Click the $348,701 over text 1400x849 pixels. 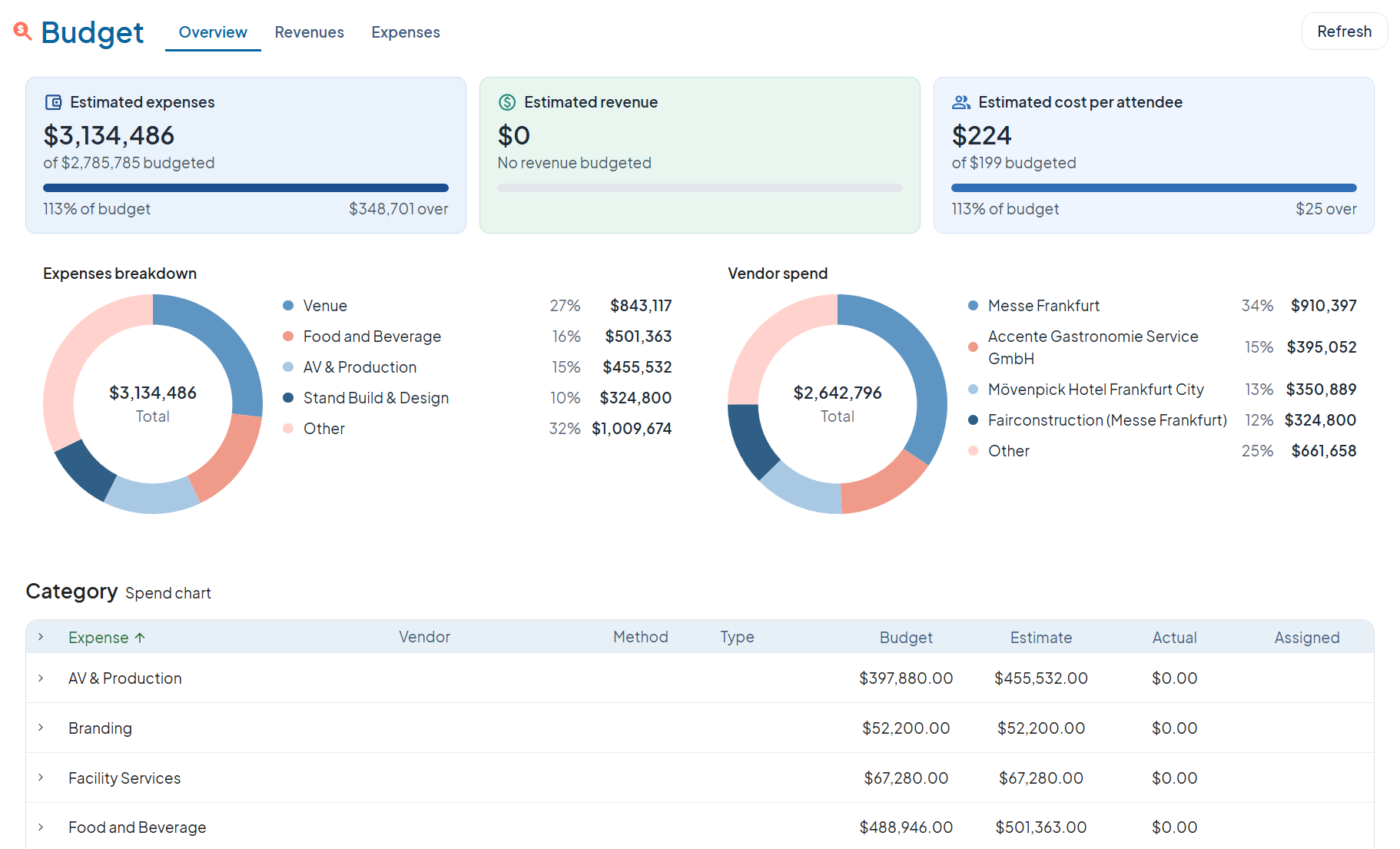point(399,209)
